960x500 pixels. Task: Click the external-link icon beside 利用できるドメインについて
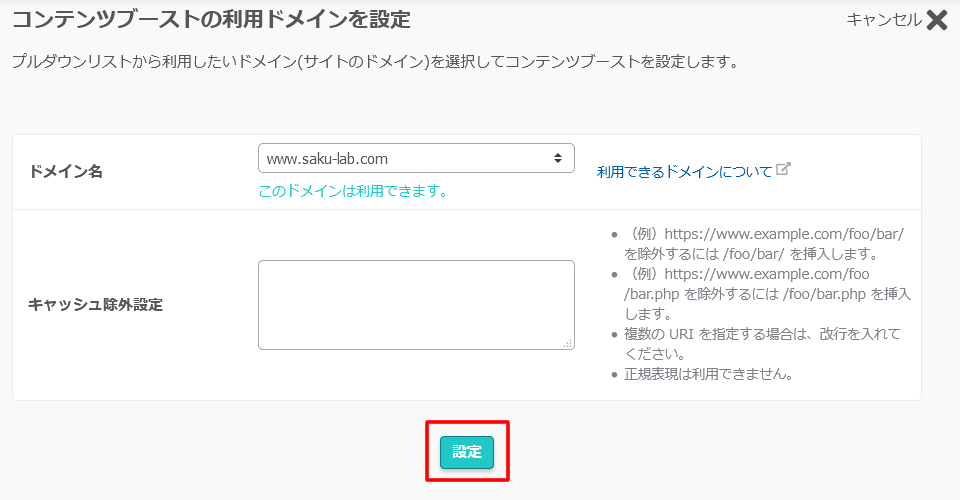click(783, 169)
